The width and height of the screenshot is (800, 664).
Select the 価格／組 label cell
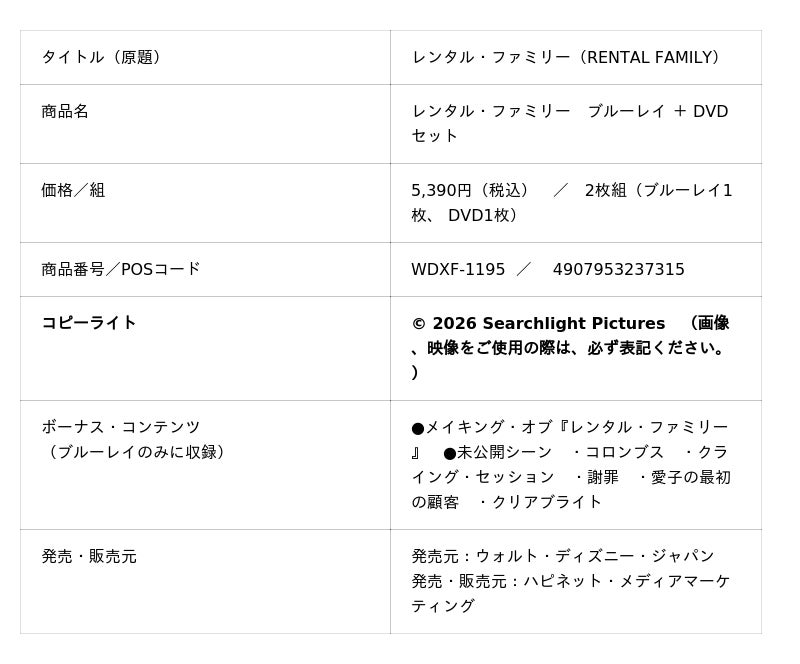click(x=73, y=190)
